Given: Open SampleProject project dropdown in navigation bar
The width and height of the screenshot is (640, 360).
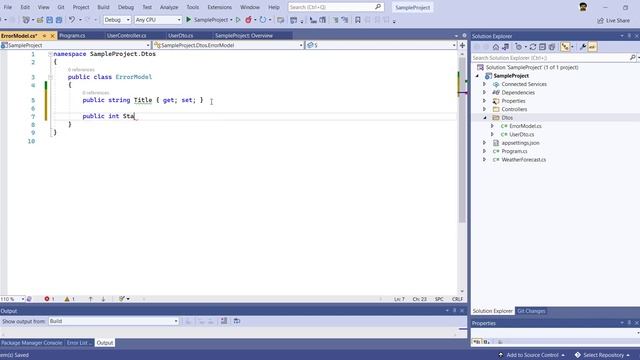Looking at the screenshot, I should tap(76, 45).
